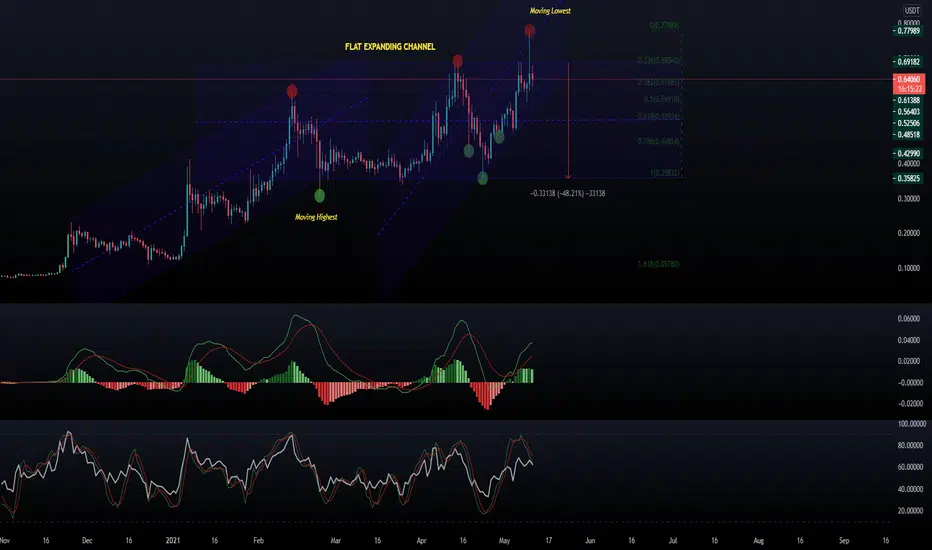Select the red current price label 0.64060
The image size is (932, 550).
pos(908,79)
